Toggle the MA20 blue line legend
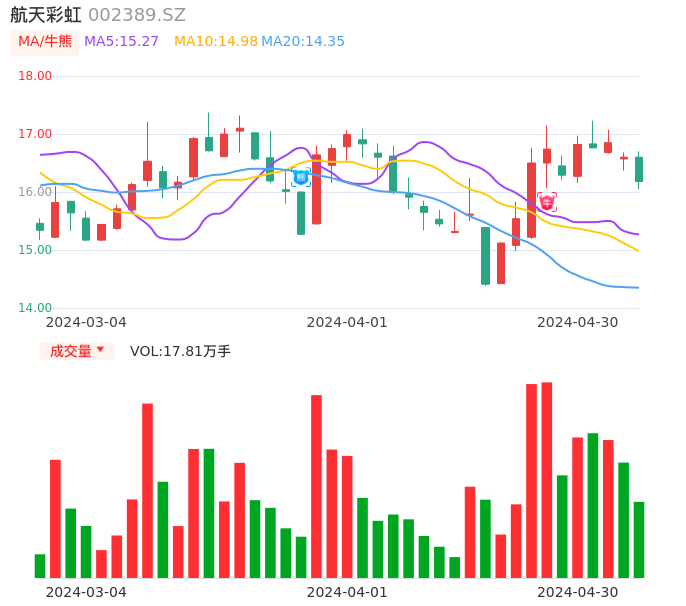 pos(303,42)
